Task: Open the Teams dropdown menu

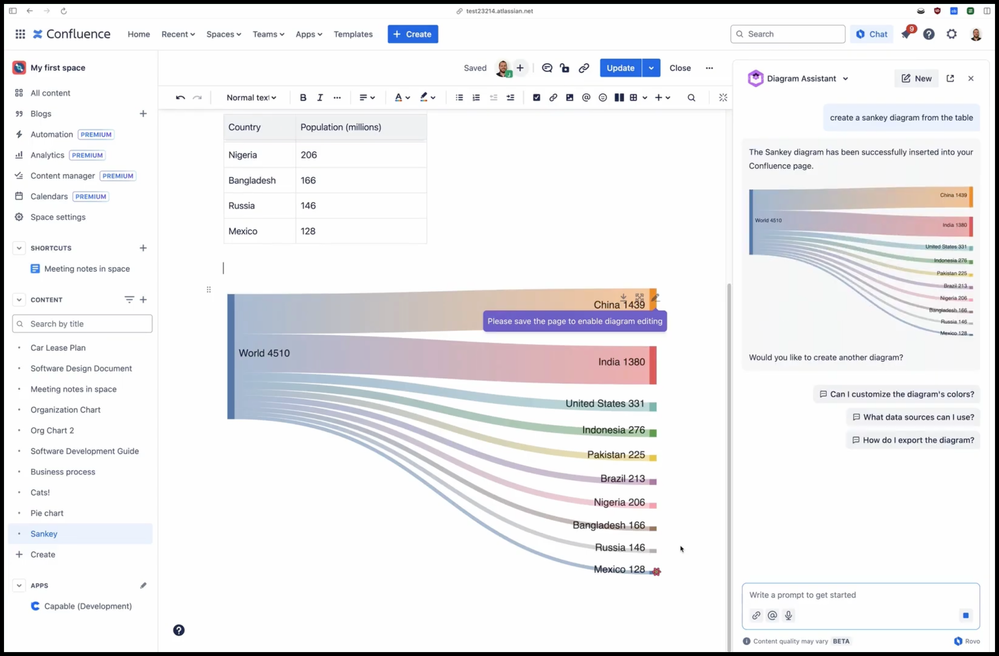Action: 268,34
